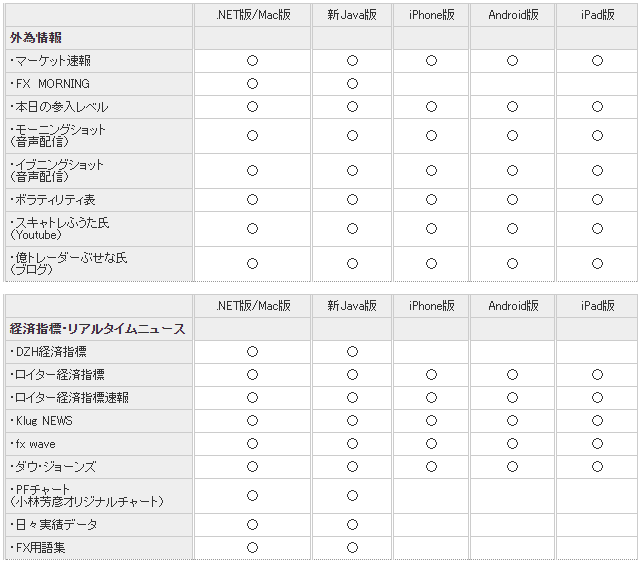Click the iPhone版 column header in top table
The image size is (642, 565).
432,15
